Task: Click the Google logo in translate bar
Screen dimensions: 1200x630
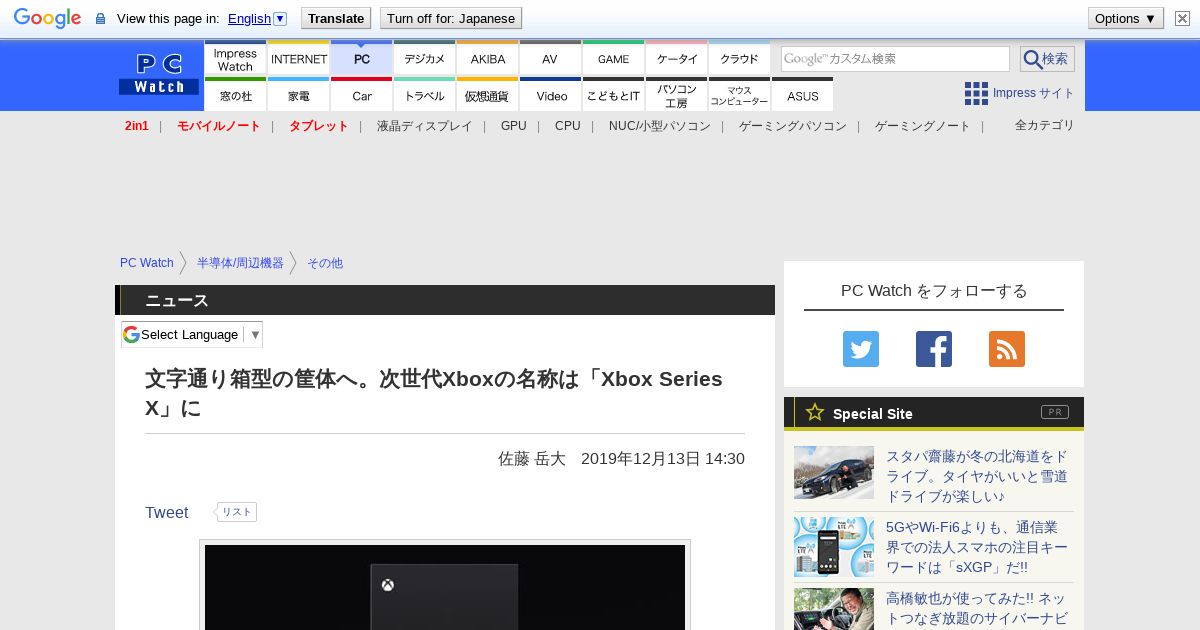Action: (47, 18)
